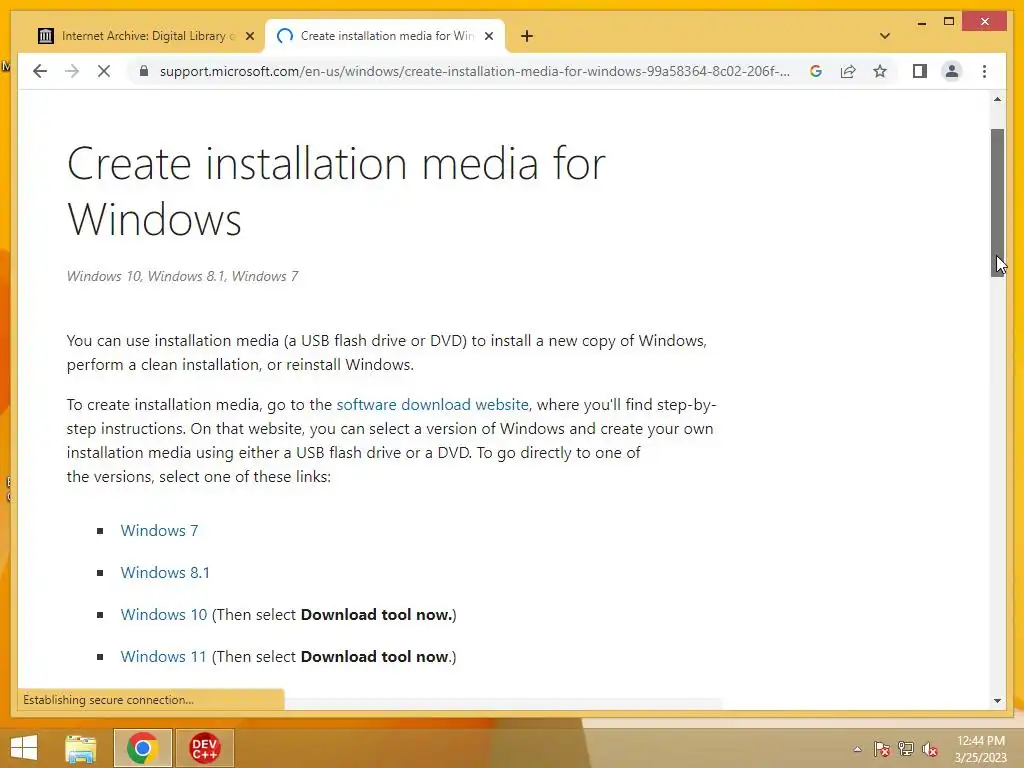Maximize the Chrome window
Screen dimensions: 1024x768
coord(949,22)
